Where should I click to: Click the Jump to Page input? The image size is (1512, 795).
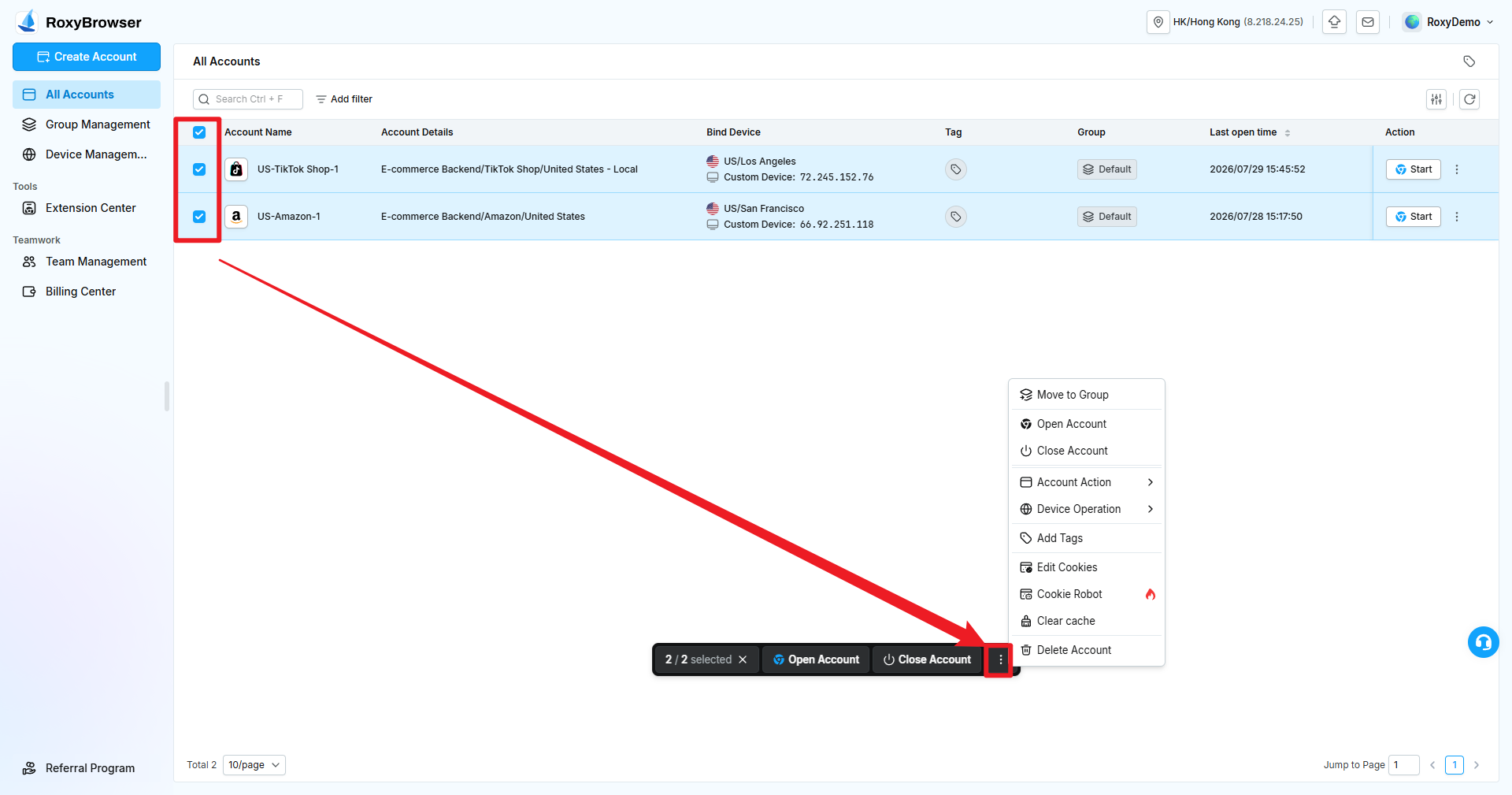[1403, 765]
